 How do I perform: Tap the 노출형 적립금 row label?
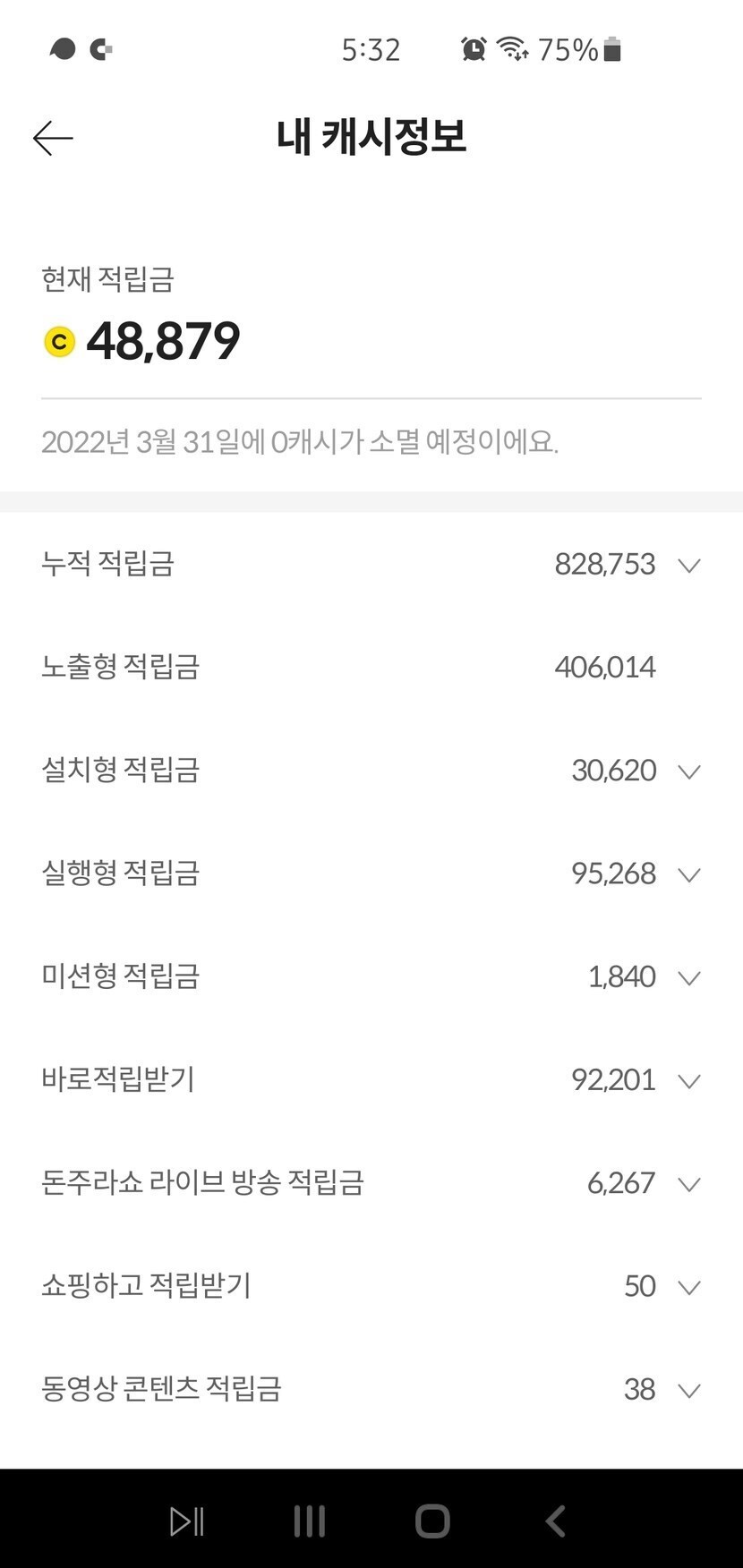pyautogui.click(x=120, y=667)
